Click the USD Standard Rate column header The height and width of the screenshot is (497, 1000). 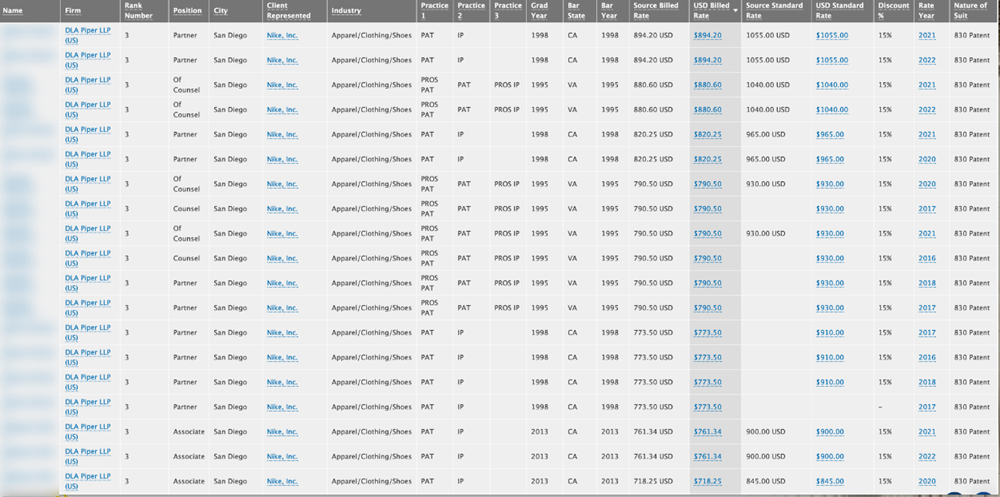pos(839,11)
